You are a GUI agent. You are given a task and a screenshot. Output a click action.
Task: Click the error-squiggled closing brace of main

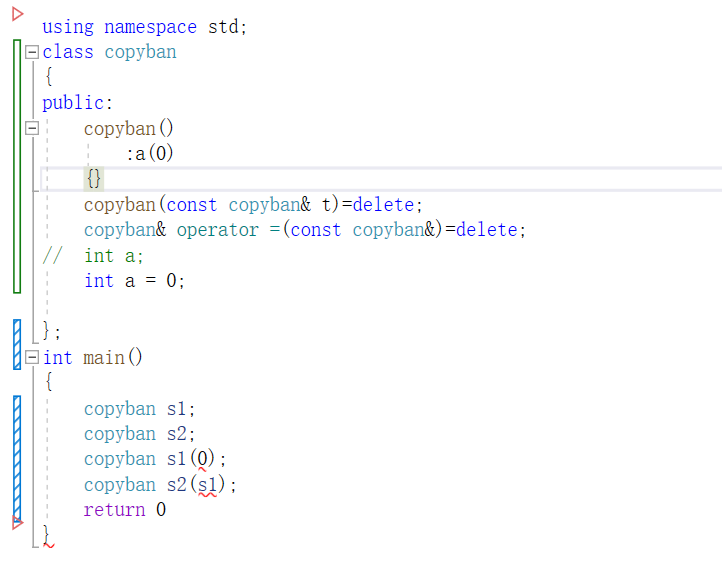47,536
